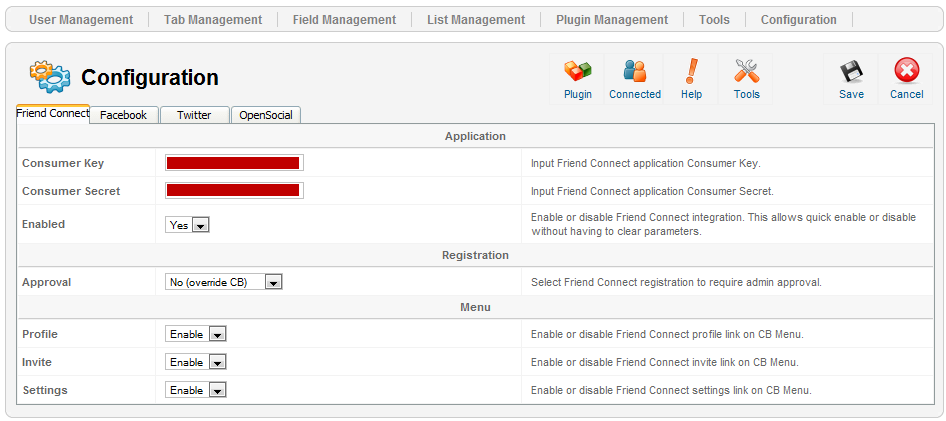Open the Tab Management menu
This screenshot has height=421, width=946.
point(213,20)
